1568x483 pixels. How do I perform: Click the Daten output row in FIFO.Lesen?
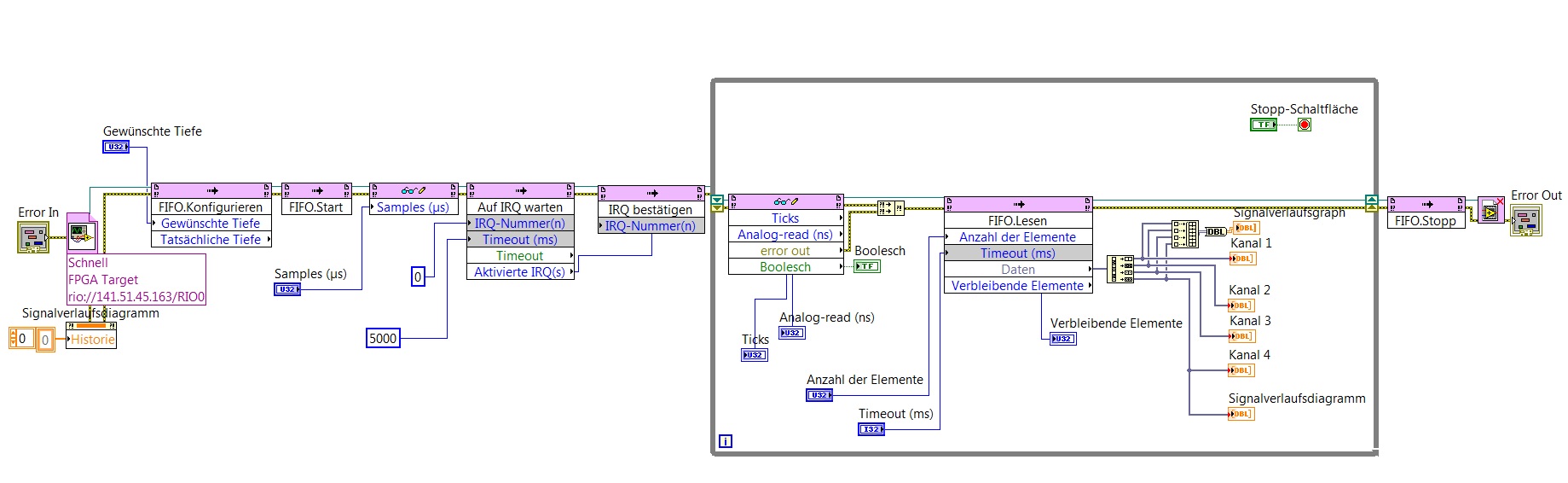[1018, 270]
